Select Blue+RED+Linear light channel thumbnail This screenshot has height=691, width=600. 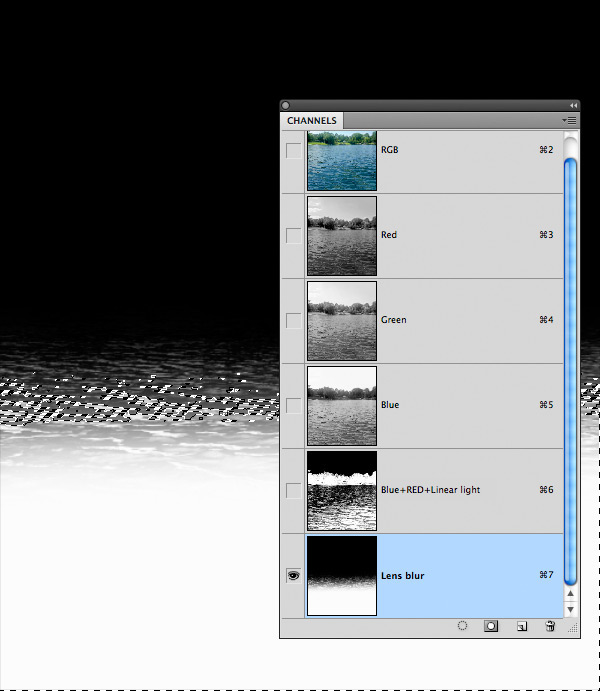342,491
